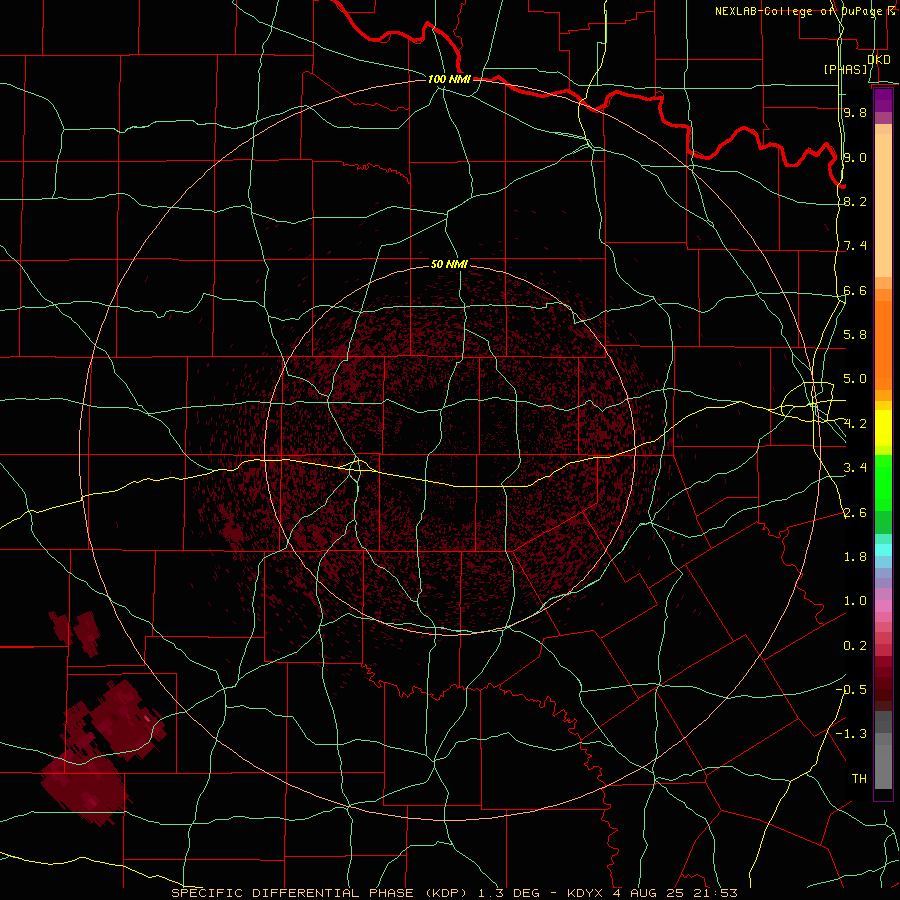Image resolution: width=900 pixels, height=900 pixels.
Task: Click the large peach color bar segment
Action: [883, 205]
